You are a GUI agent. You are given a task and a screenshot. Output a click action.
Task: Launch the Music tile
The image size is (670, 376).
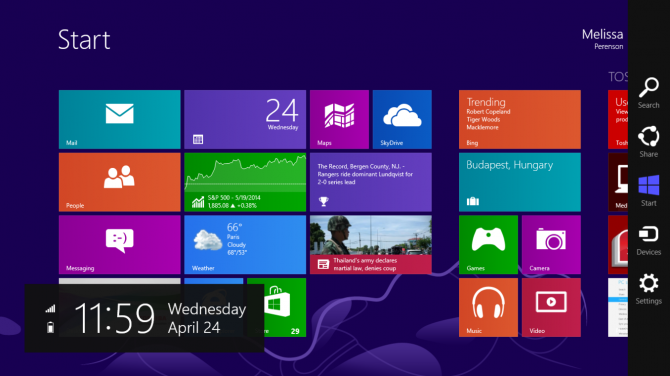(488, 307)
